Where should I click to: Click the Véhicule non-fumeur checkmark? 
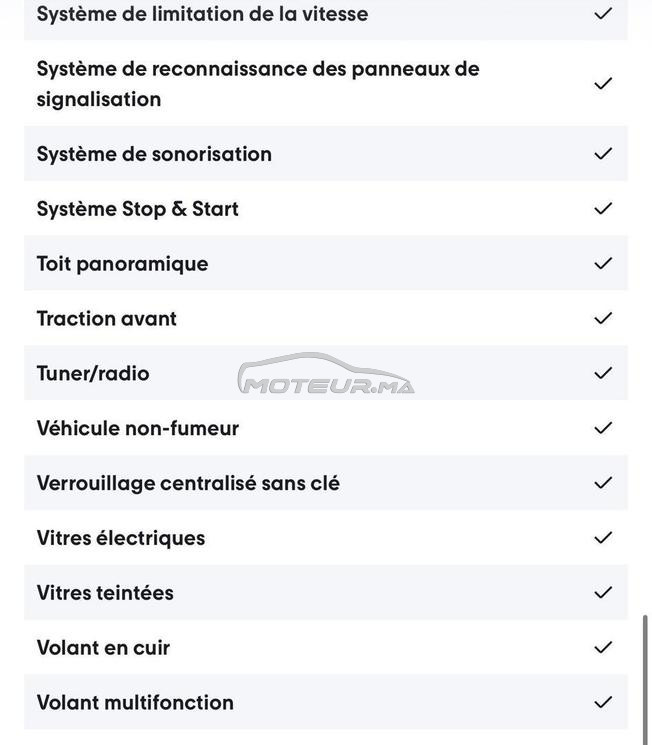[x=603, y=428]
